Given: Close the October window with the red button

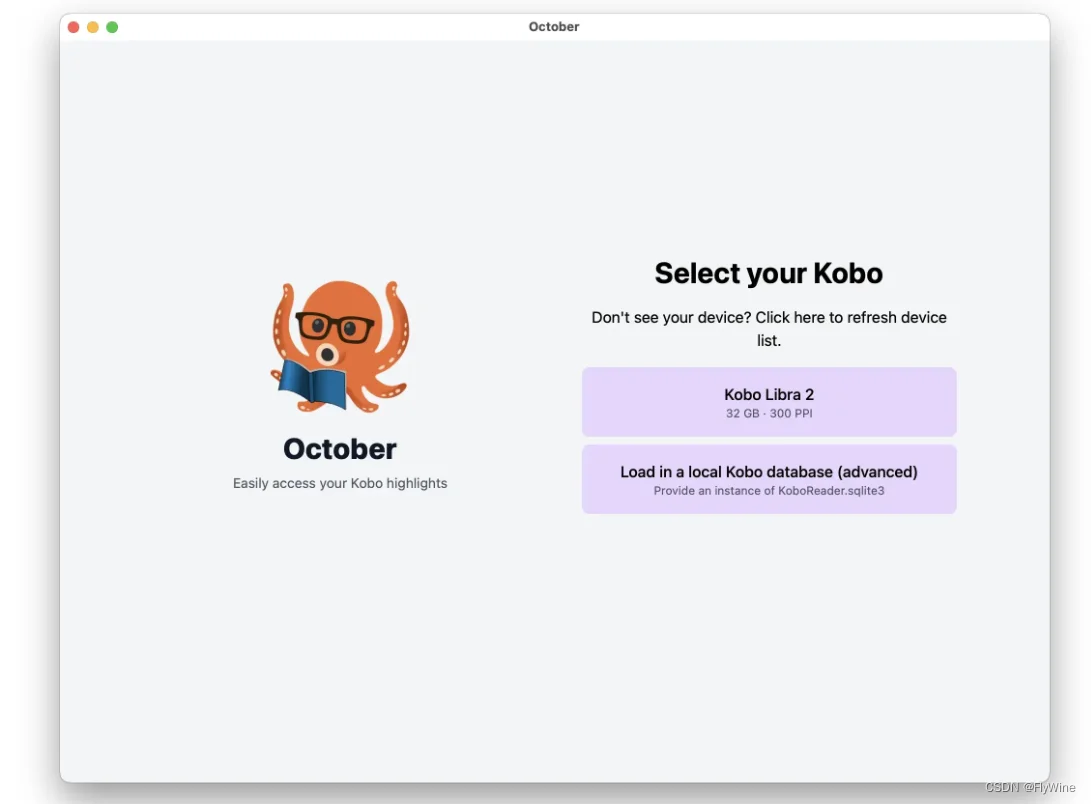Looking at the screenshot, I should click(x=74, y=27).
